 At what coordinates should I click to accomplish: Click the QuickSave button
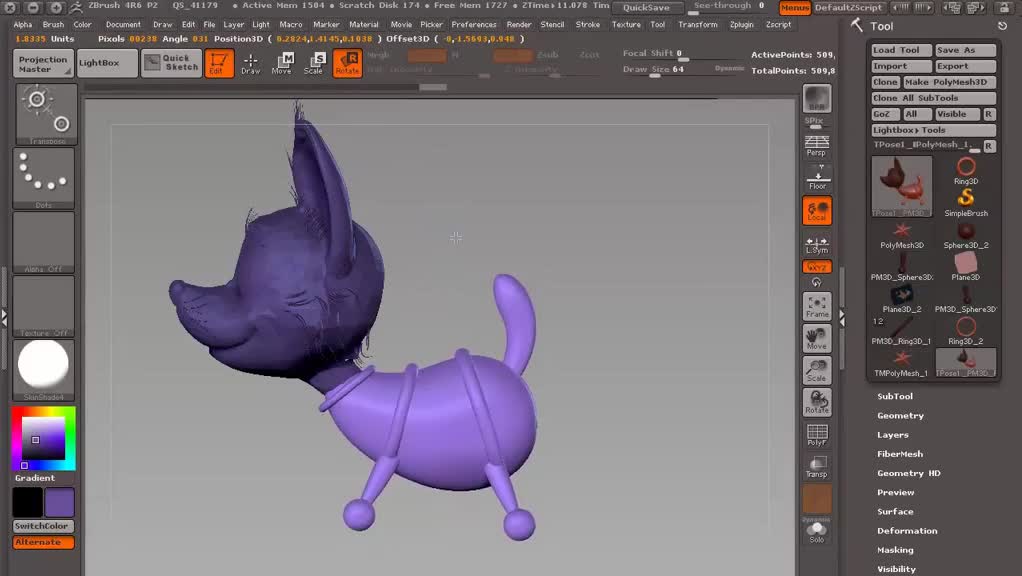(x=646, y=8)
